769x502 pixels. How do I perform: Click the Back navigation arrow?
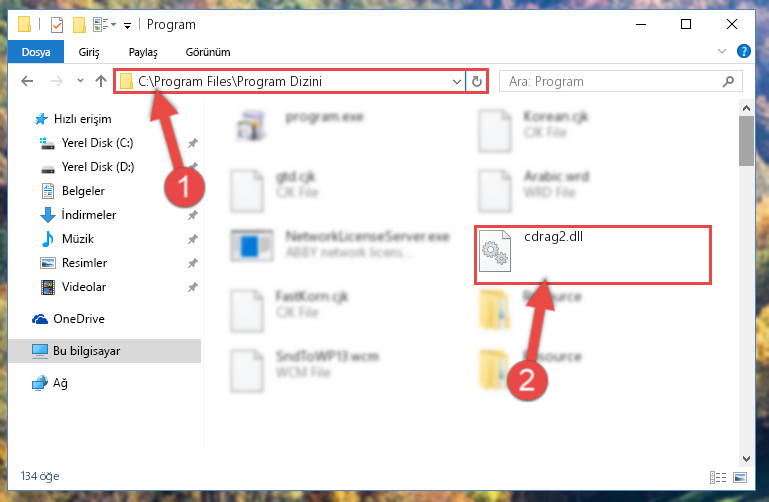(x=27, y=81)
